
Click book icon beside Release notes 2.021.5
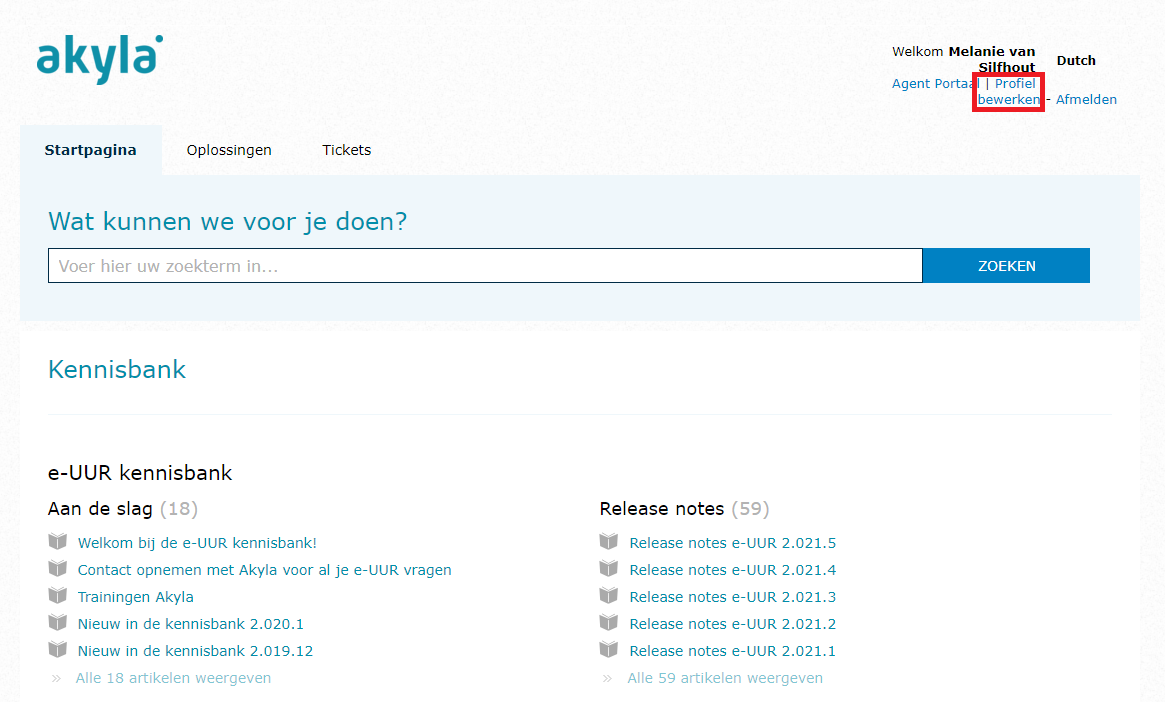click(x=609, y=542)
